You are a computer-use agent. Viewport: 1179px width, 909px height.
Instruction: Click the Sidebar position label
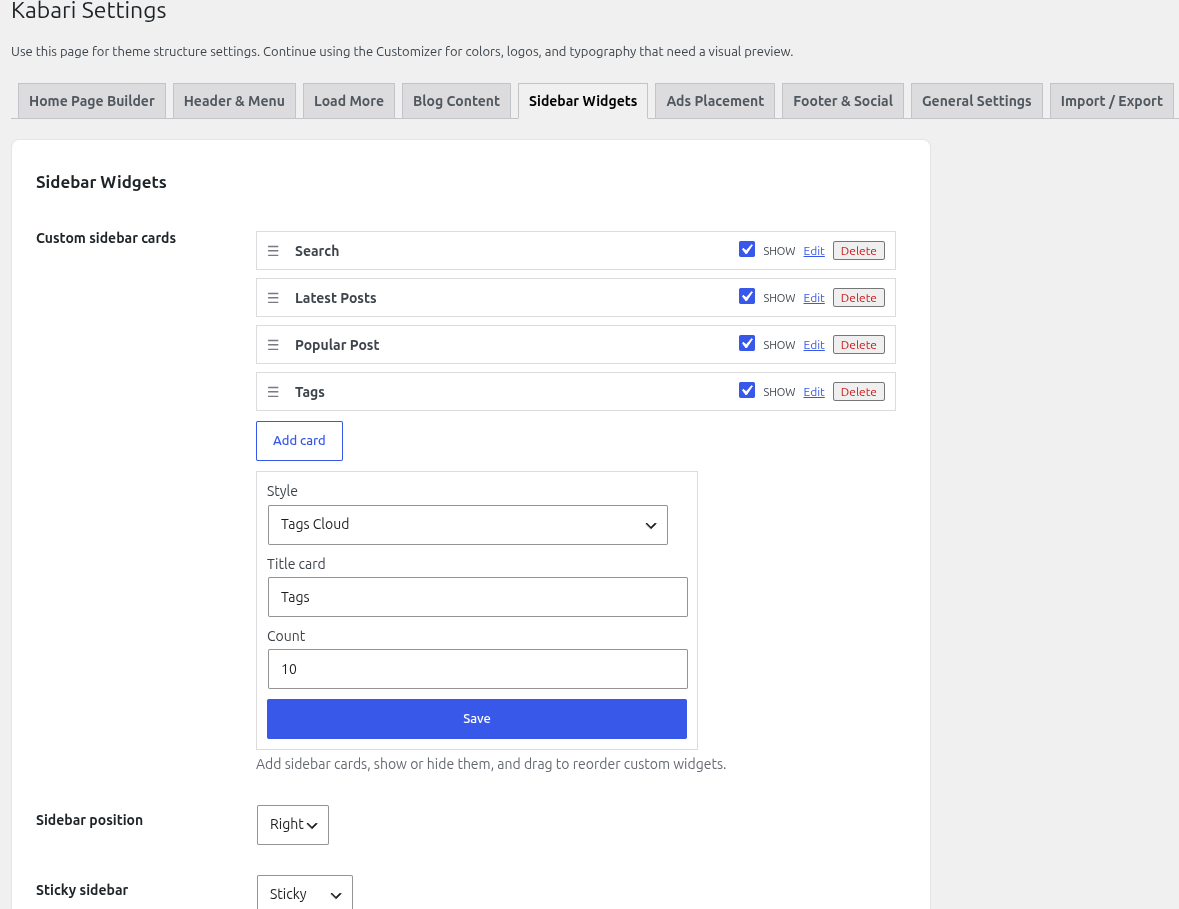pyautogui.click(x=89, y=820)
